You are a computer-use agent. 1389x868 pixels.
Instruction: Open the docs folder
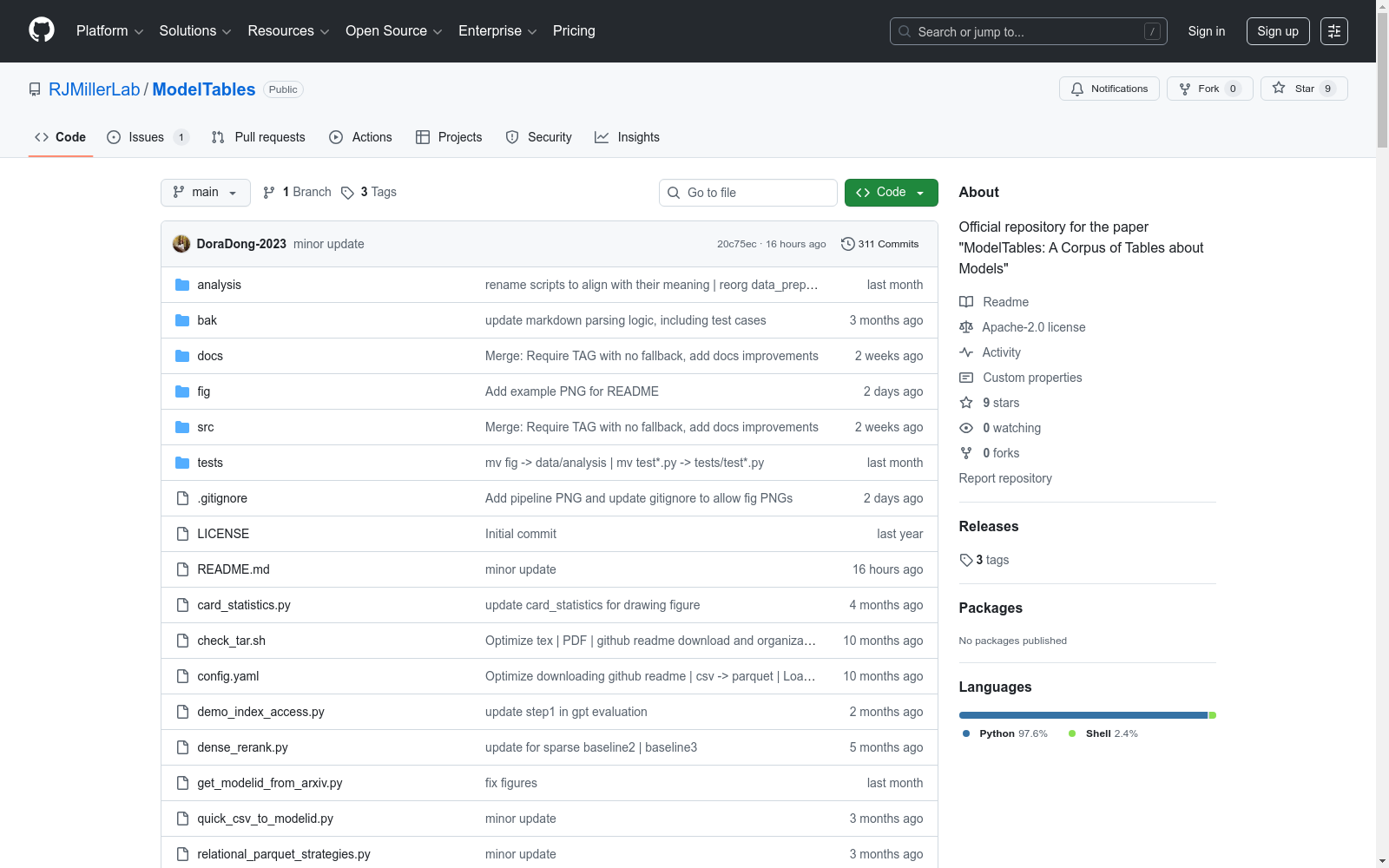(x=210, y=356)
